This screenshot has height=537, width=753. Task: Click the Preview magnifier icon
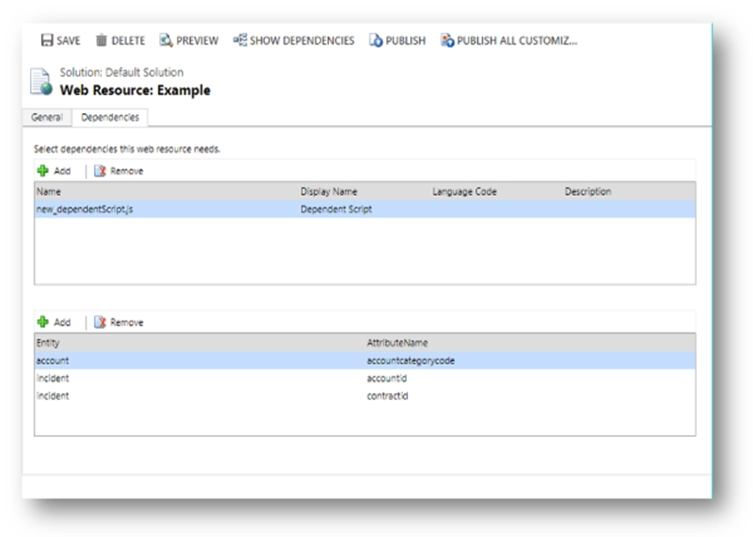click(166, 41)
